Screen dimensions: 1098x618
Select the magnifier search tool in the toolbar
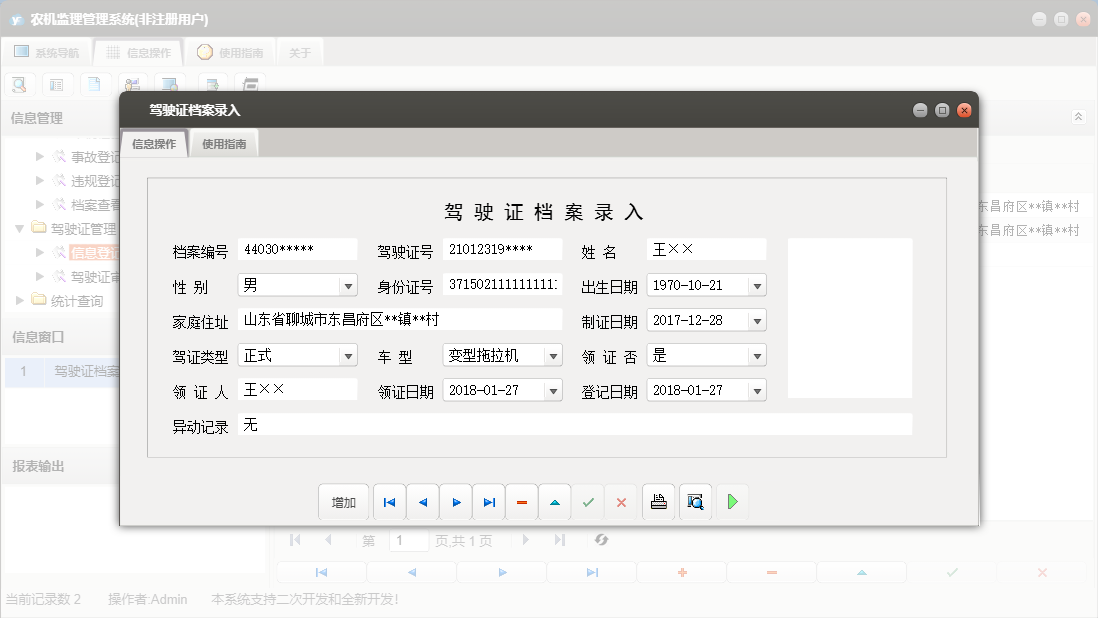coord(19,84)
